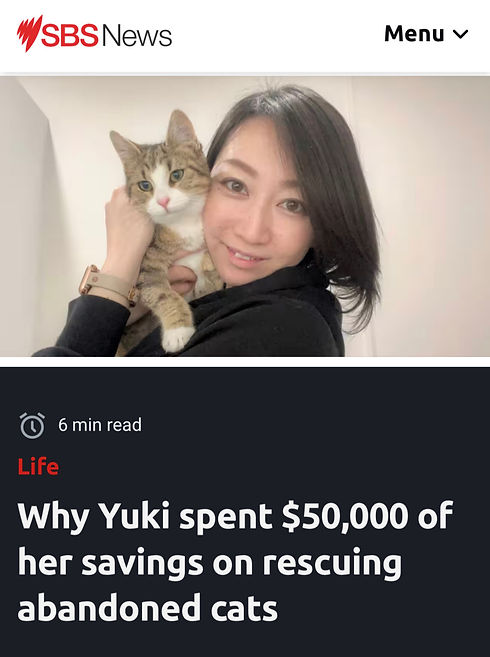Screen dimensions: 490x657
Task: Click "her savings on rescuing" headline line
Action: [x=210, y=563]
